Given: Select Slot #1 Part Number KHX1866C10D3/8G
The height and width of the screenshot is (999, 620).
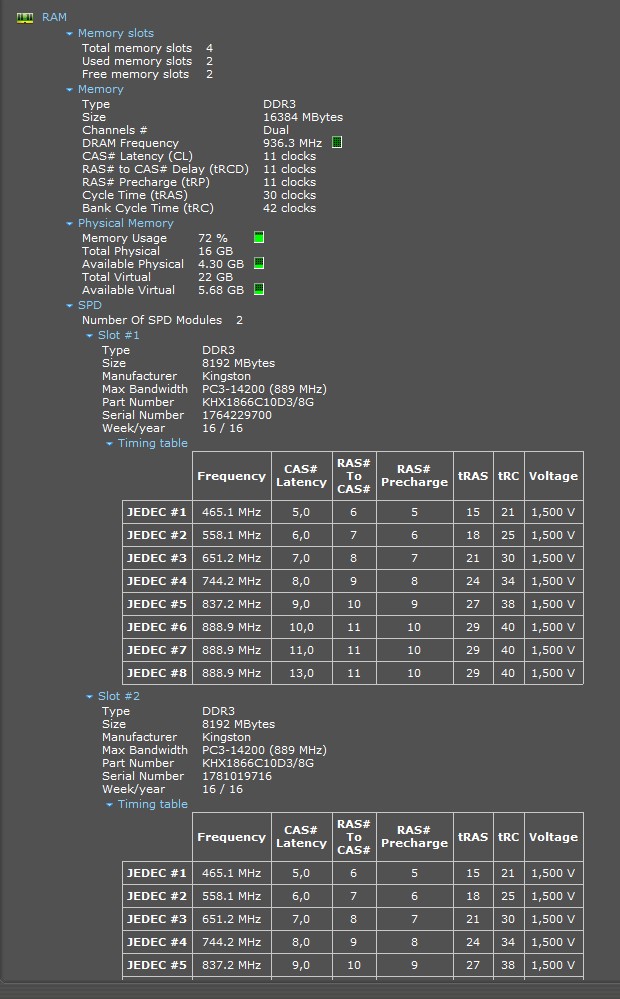Looking at the screenshot, I should coord(258,402).
